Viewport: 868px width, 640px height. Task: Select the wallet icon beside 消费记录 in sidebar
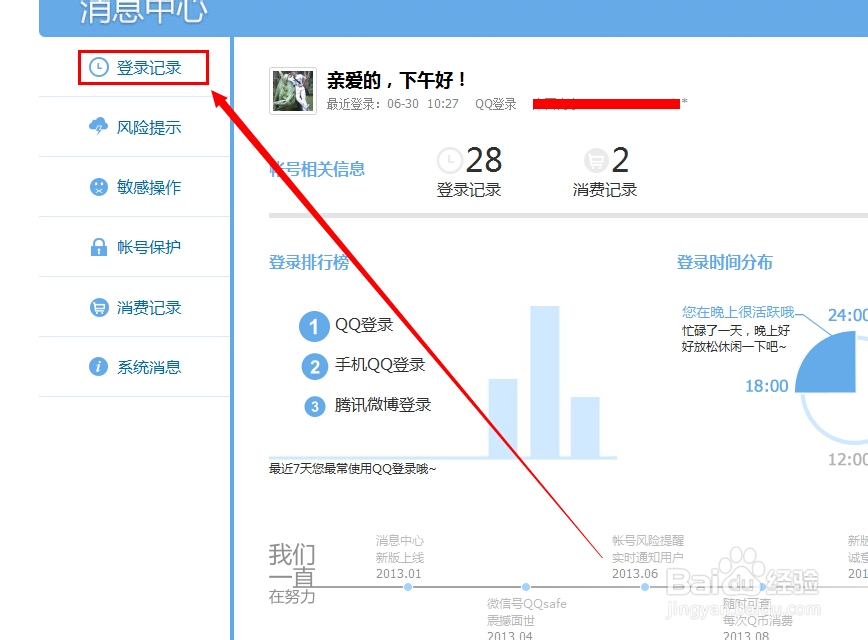99,307
